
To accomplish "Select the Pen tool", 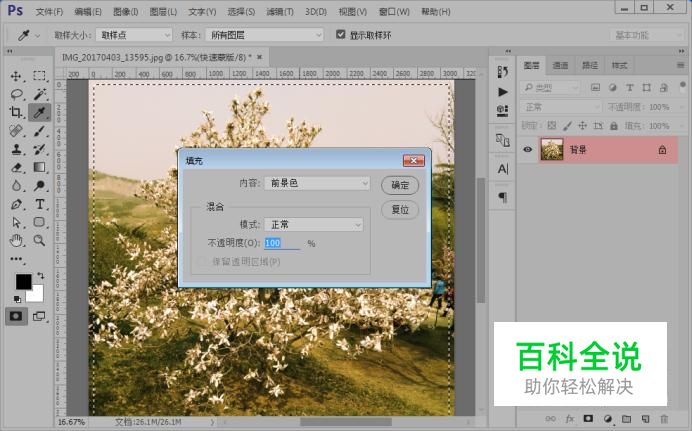I will [x=16, y=204].
